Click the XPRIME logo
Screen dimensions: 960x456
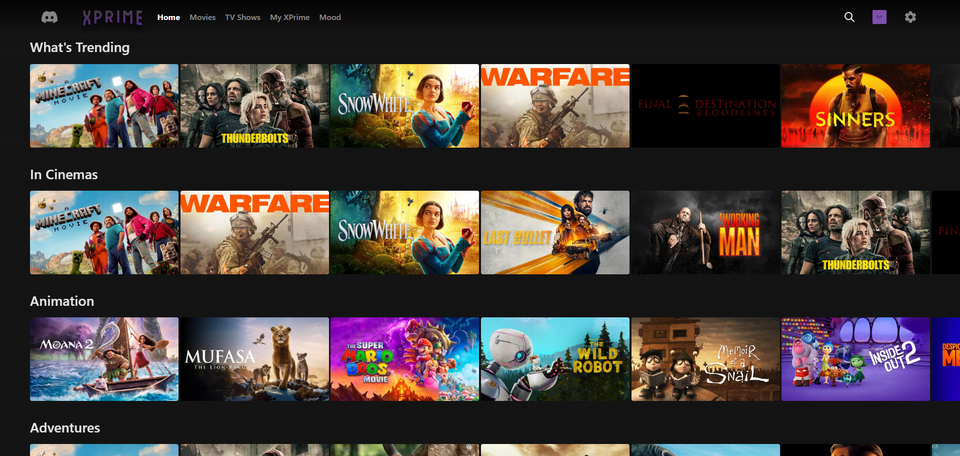113,18
